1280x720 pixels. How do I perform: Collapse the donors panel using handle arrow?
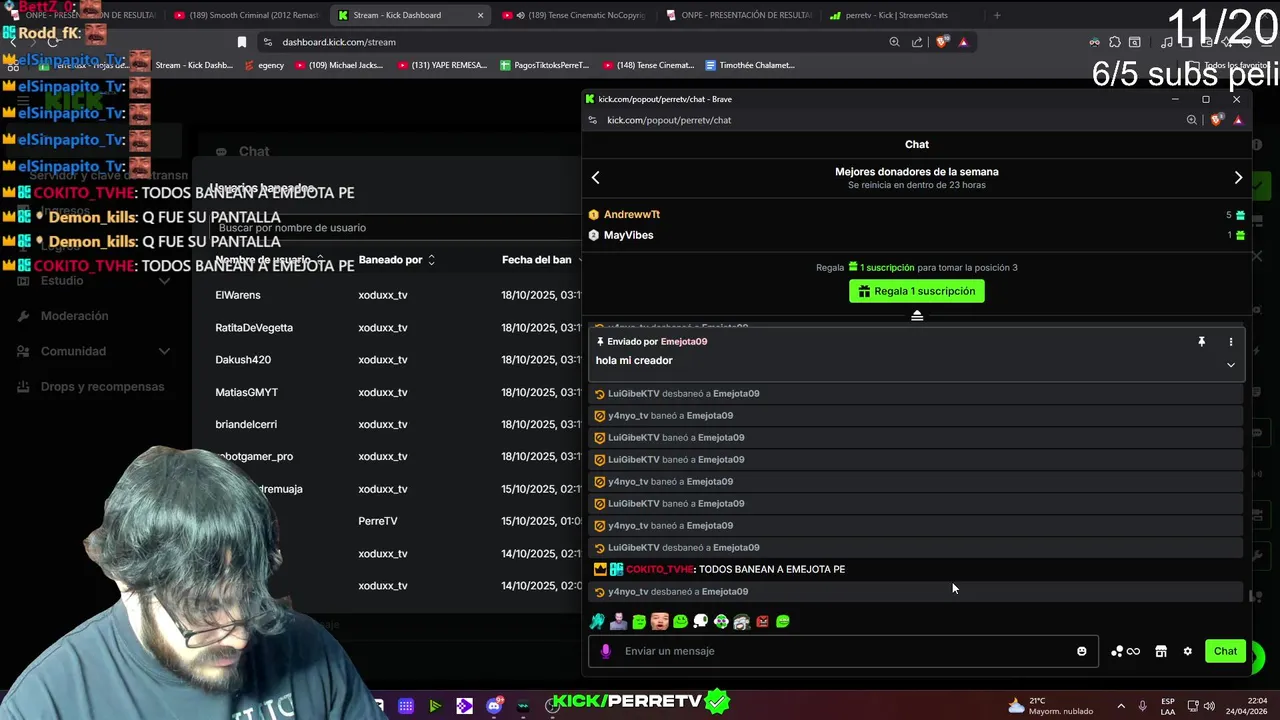(x=917, y=315)
